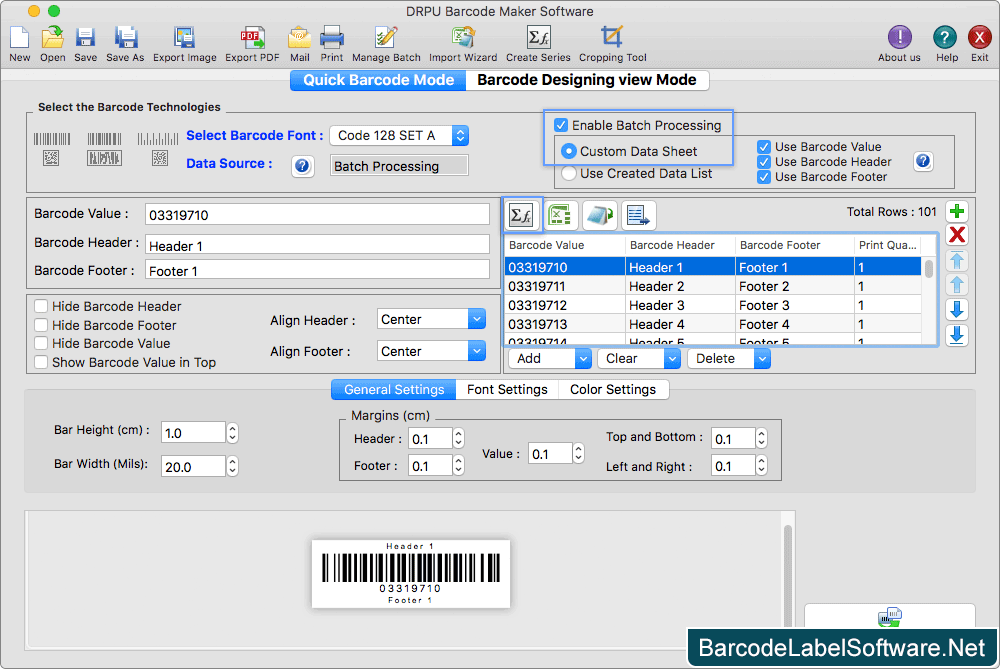Switch to Barcode Designing view Mode
1000x669 pixels.
pos(587,80)
